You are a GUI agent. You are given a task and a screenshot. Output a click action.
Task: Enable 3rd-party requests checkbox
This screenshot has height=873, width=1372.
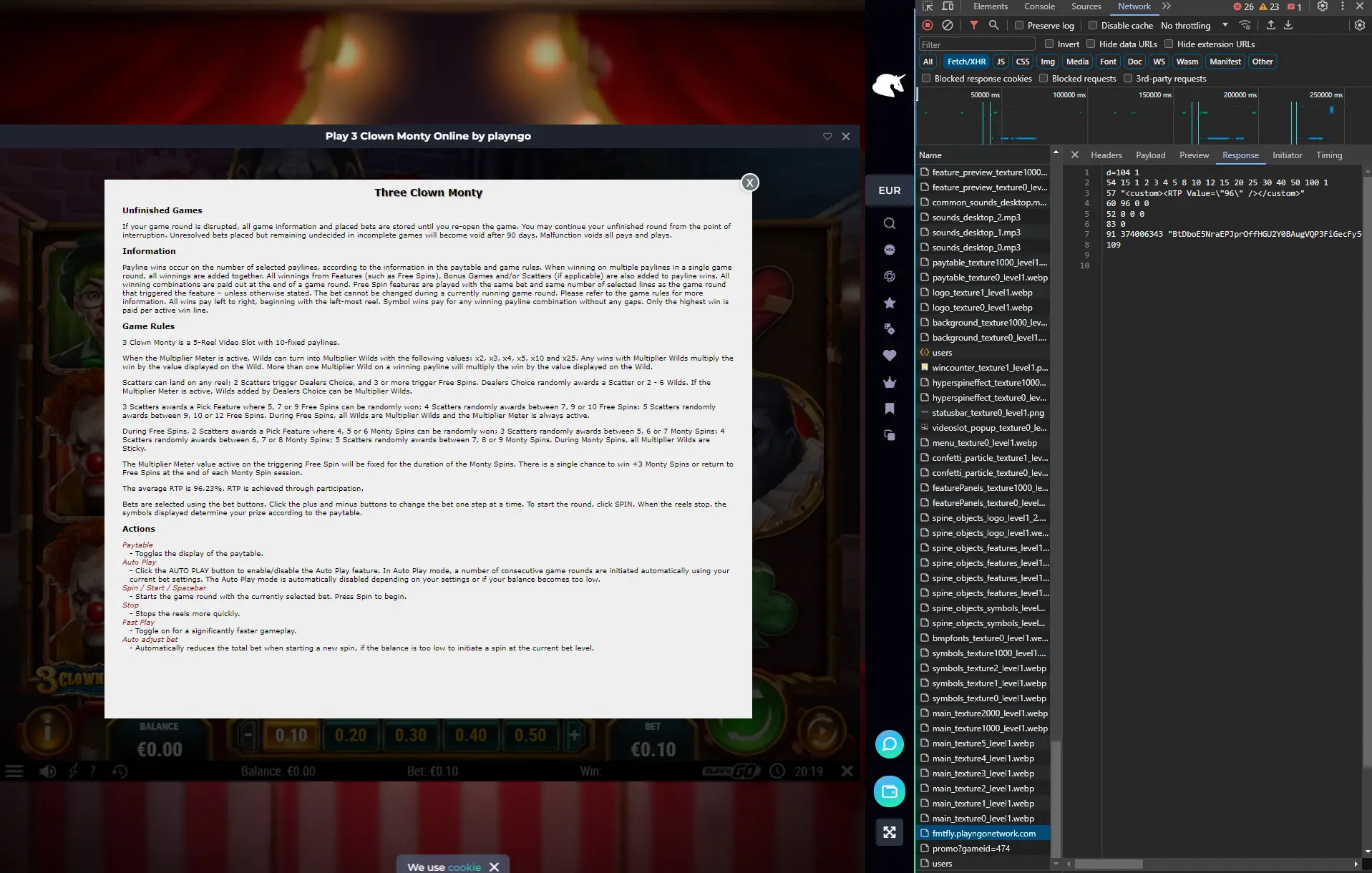click(x=1128, y=78)
